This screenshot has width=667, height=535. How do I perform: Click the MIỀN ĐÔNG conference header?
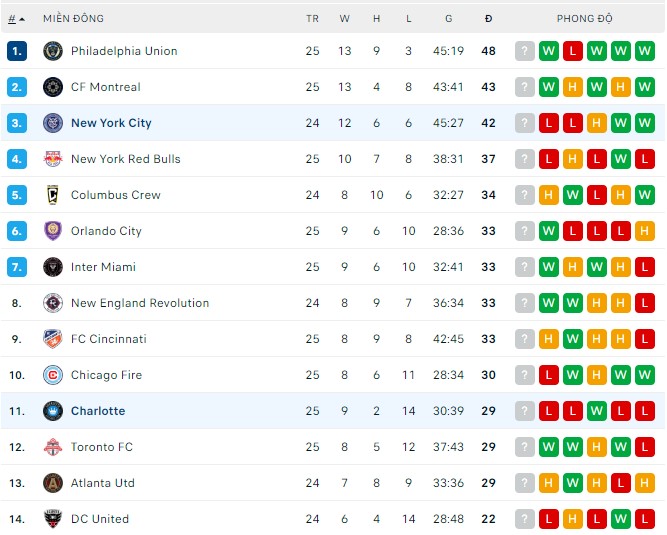click(x=73, y=19)
